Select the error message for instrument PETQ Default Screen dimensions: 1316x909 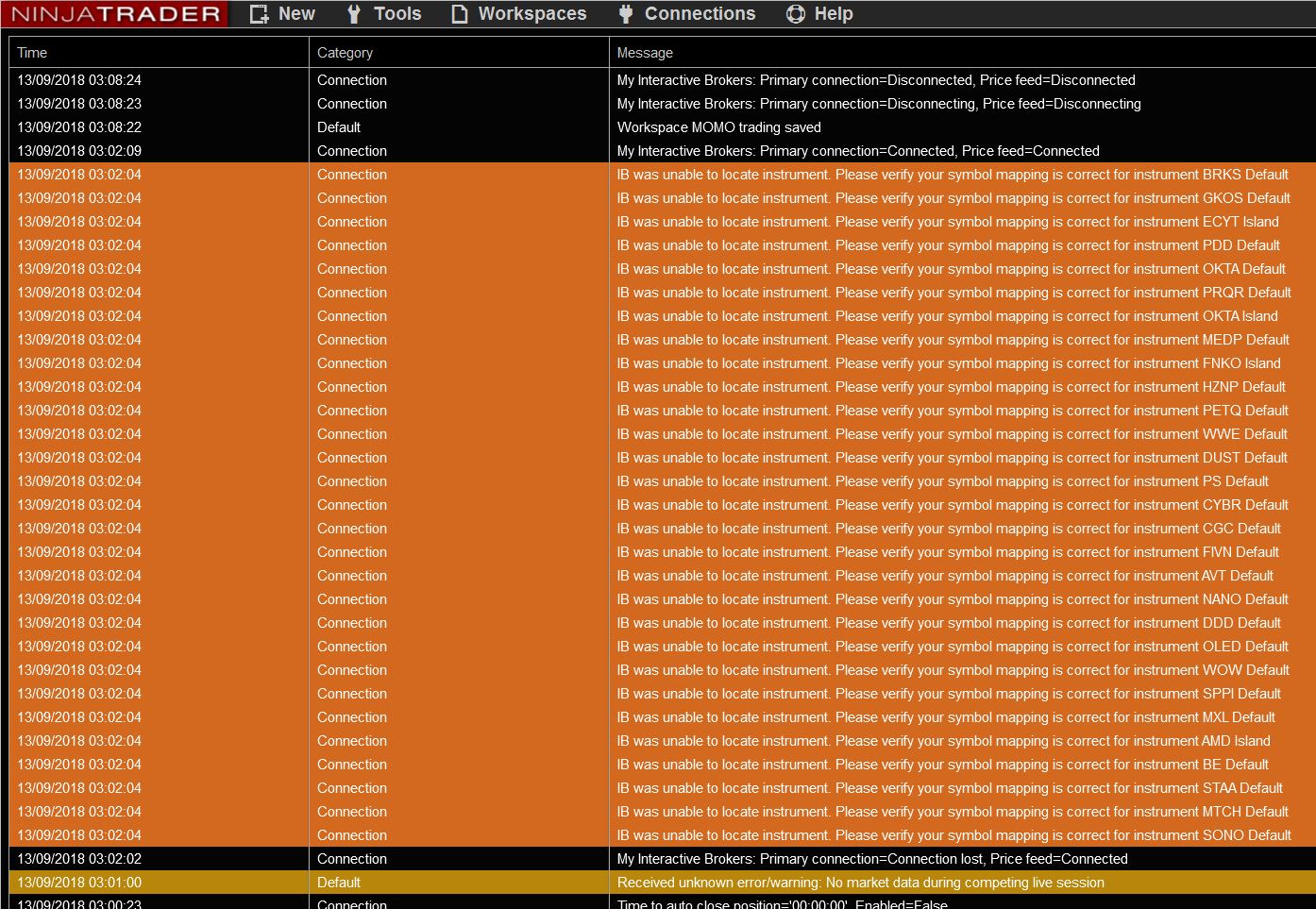click(953, 411)
